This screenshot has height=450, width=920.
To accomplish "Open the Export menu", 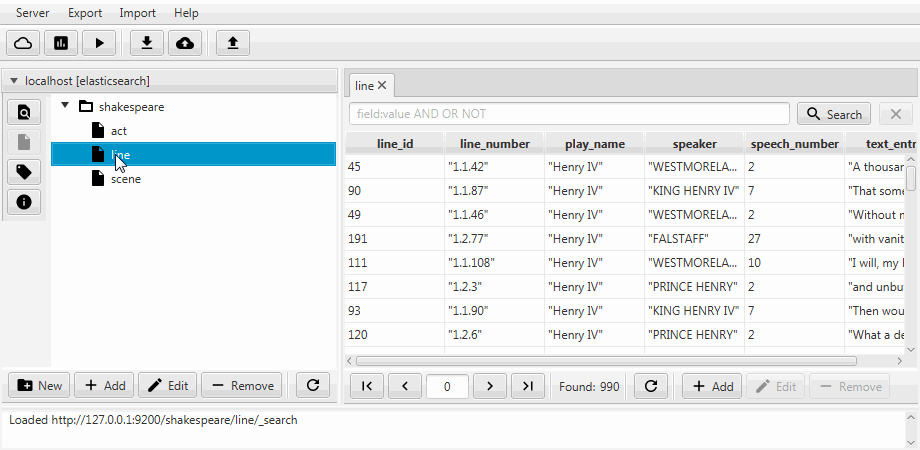I will pyautogui.click(x=84, y=13).
